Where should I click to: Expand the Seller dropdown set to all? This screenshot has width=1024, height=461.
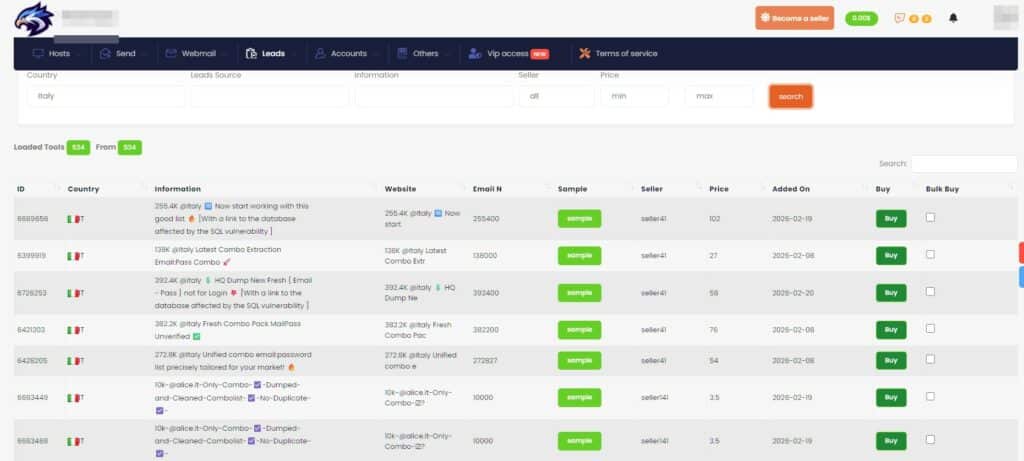(x=555, y=96)
